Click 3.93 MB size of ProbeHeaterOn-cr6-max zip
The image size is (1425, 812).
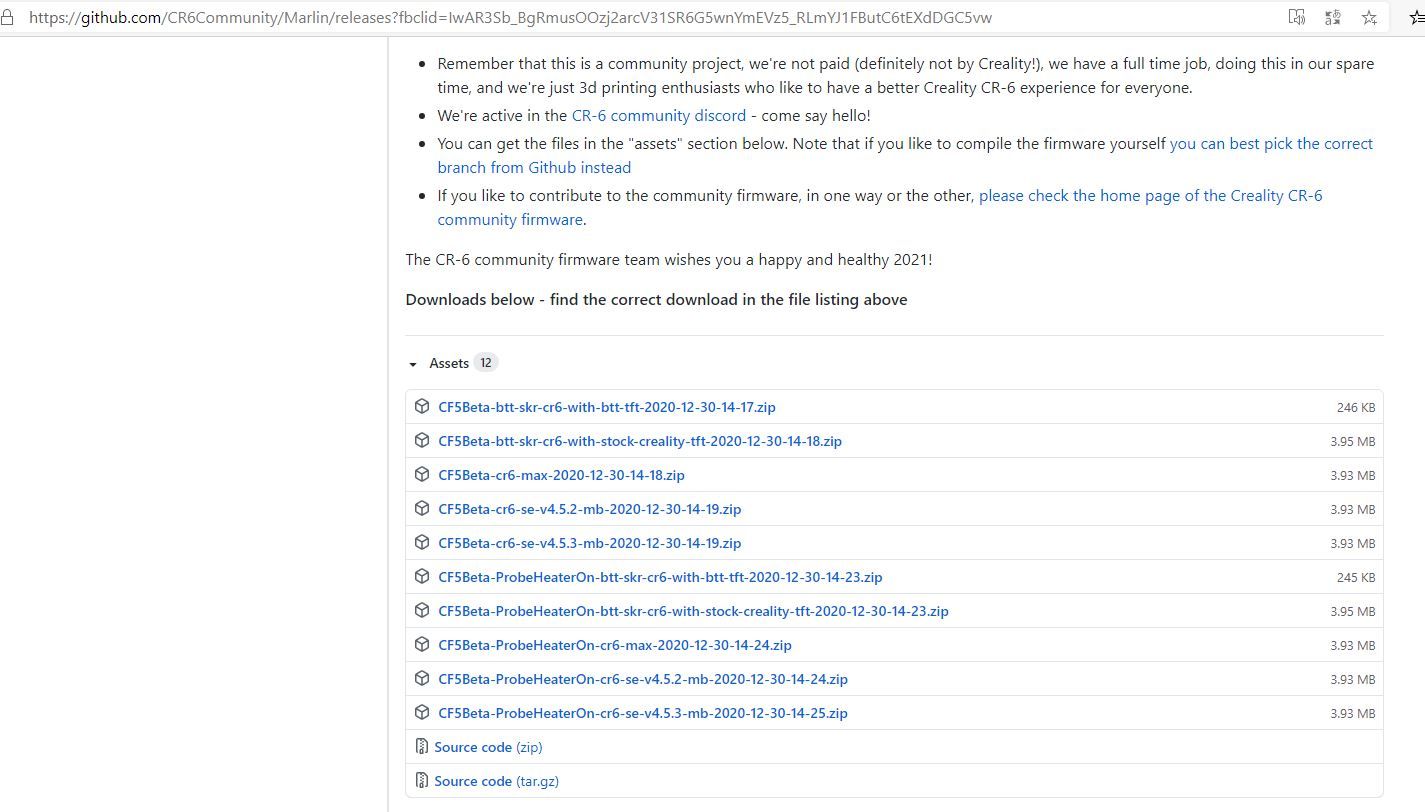(x=1353, y=645)
